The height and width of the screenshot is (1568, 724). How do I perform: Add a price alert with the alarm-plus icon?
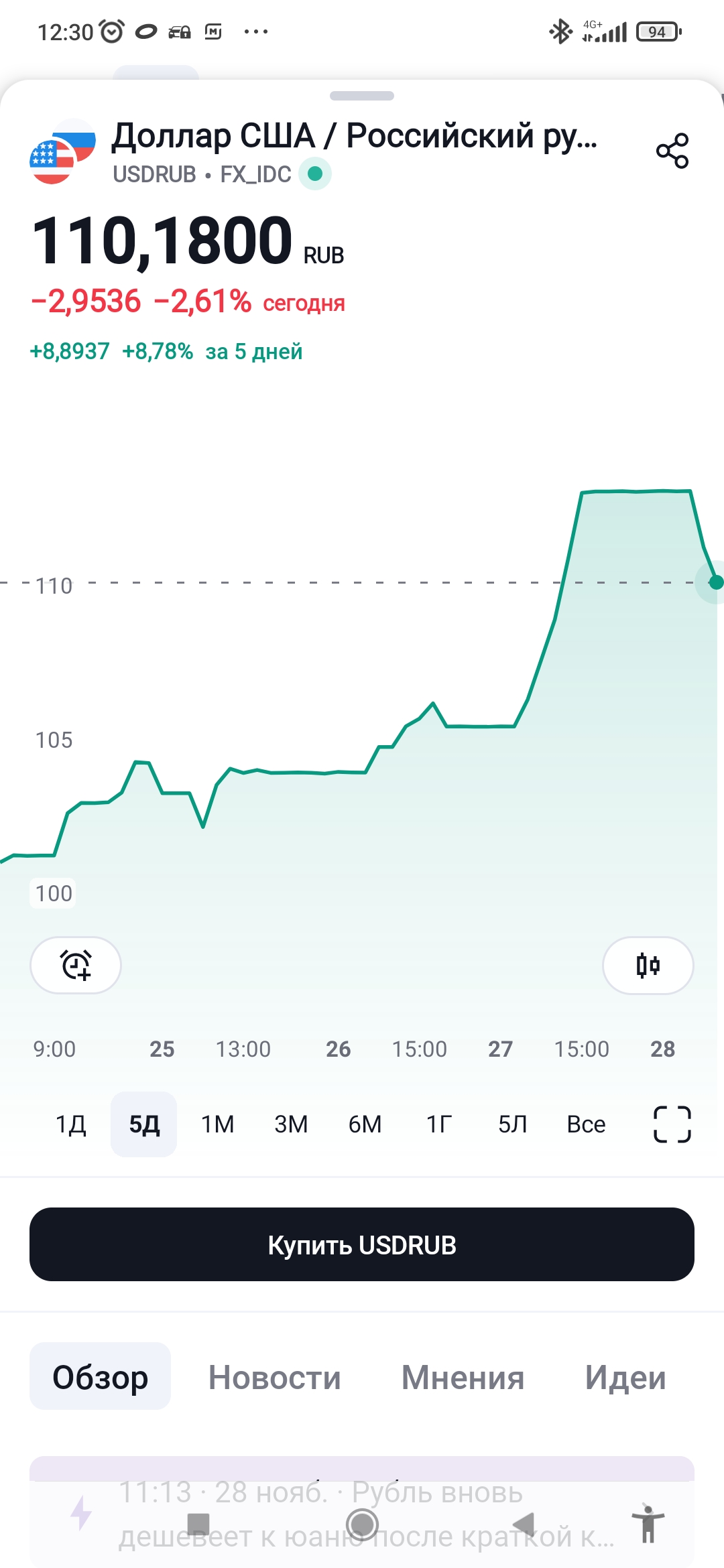[x=76, y=965]
